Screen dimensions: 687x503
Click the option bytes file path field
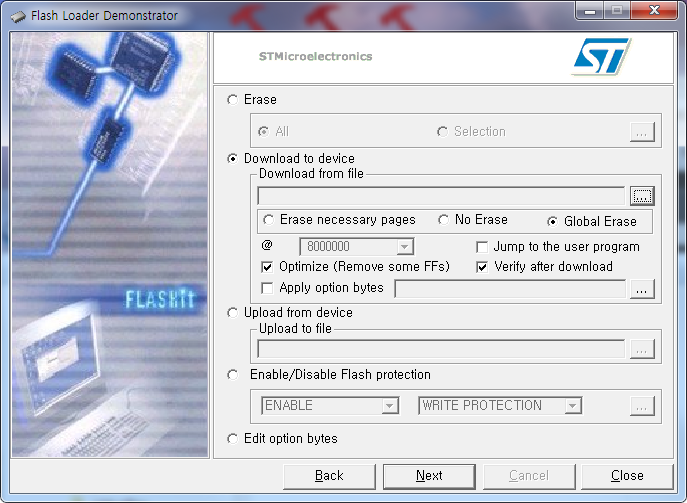[510, 289]
